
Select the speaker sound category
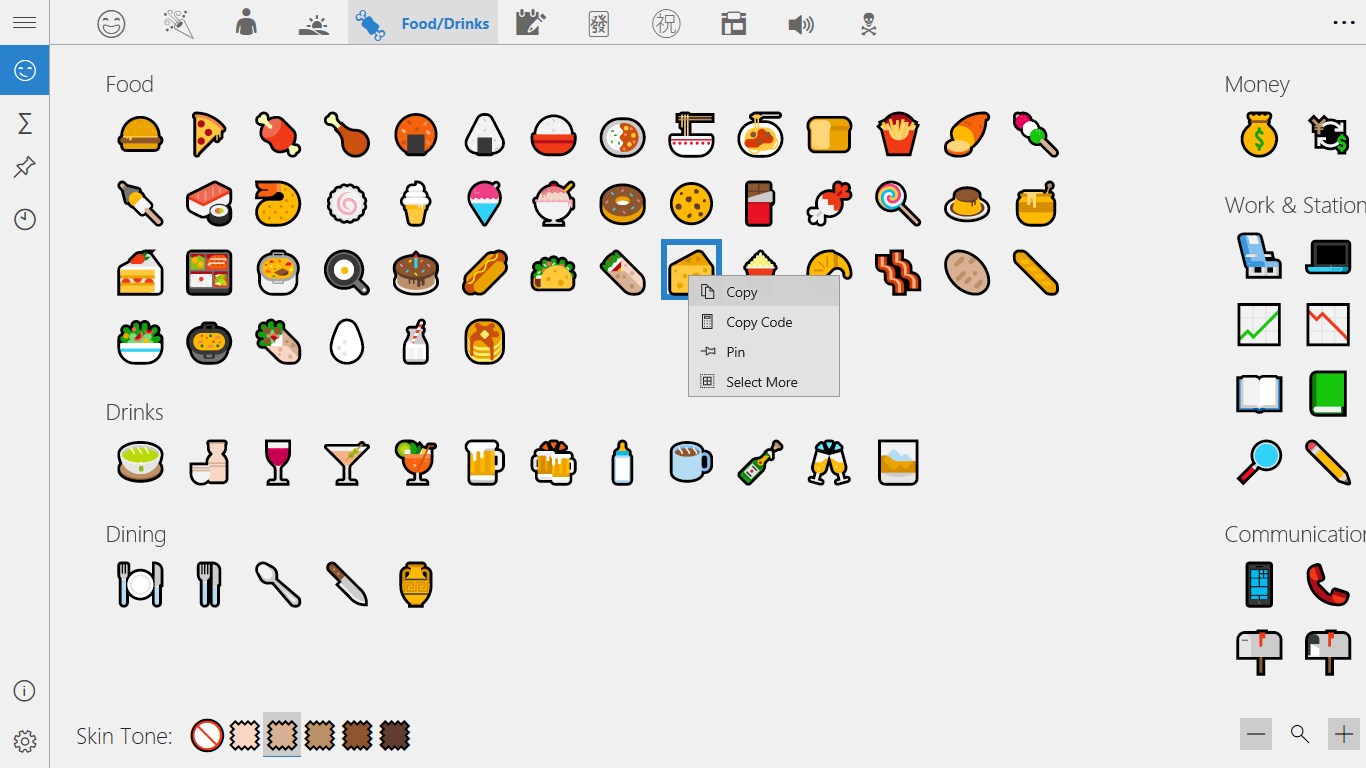801,22
